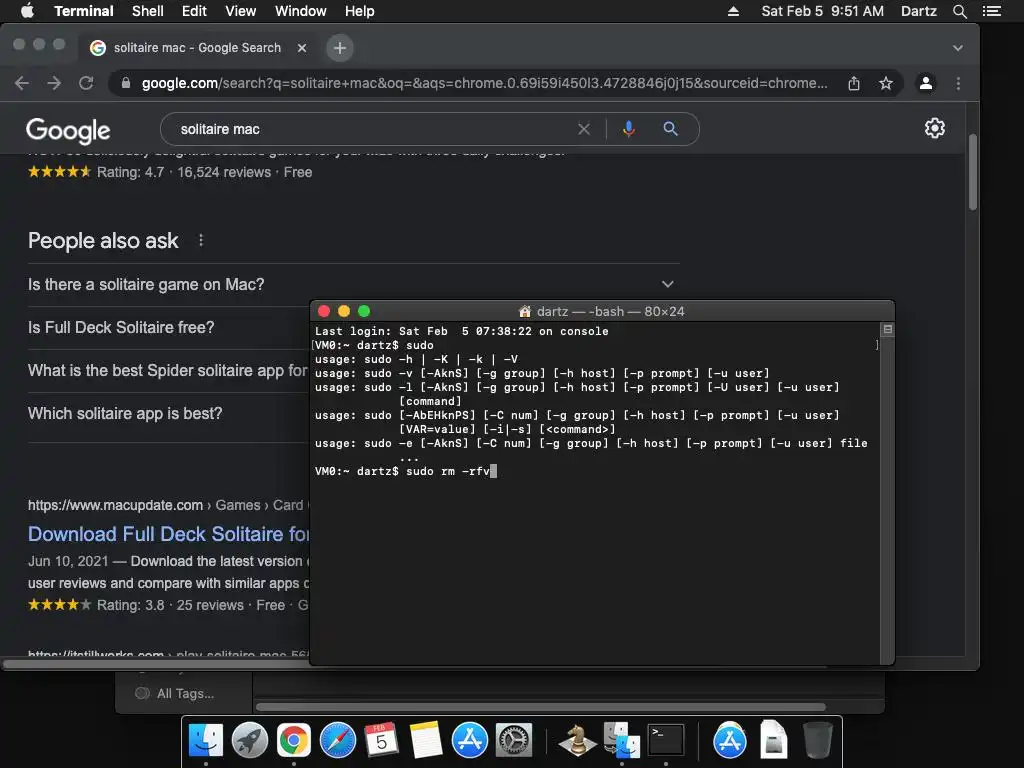1024x768 pixels.
Task: Submit search with the magnifier icon
Action: coord(670,129)
